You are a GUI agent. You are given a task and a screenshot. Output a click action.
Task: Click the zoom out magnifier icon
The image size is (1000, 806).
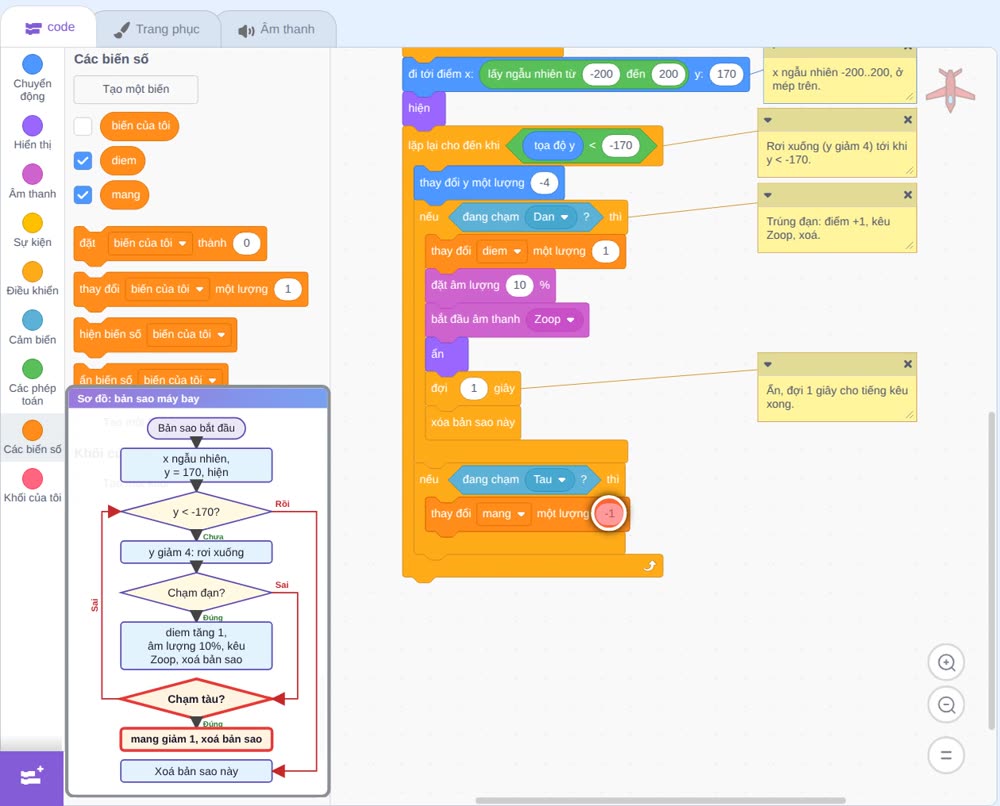click(x=946, y=705)
